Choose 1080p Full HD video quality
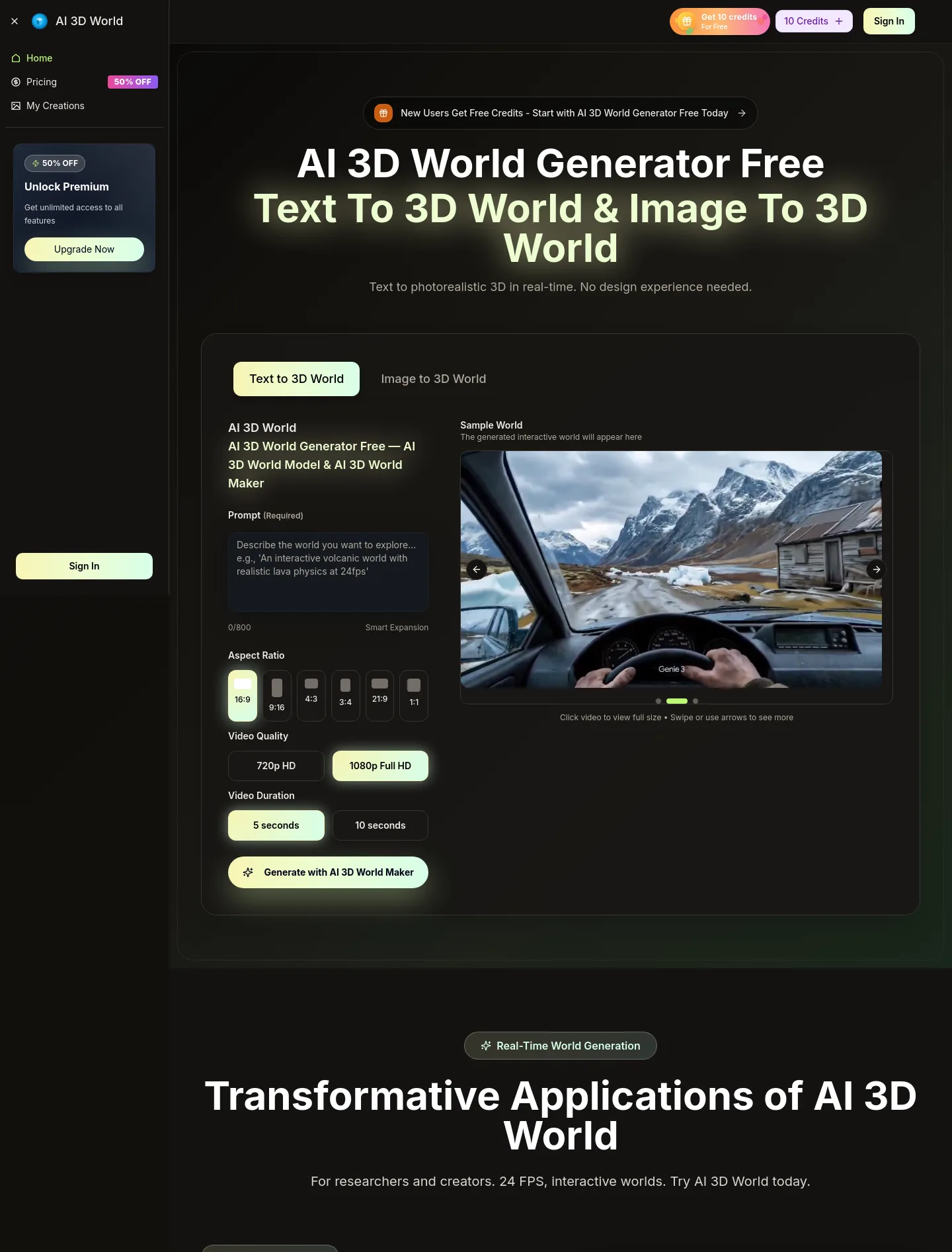The height and width of the screenshot is (1252, 952). [380, 766]
